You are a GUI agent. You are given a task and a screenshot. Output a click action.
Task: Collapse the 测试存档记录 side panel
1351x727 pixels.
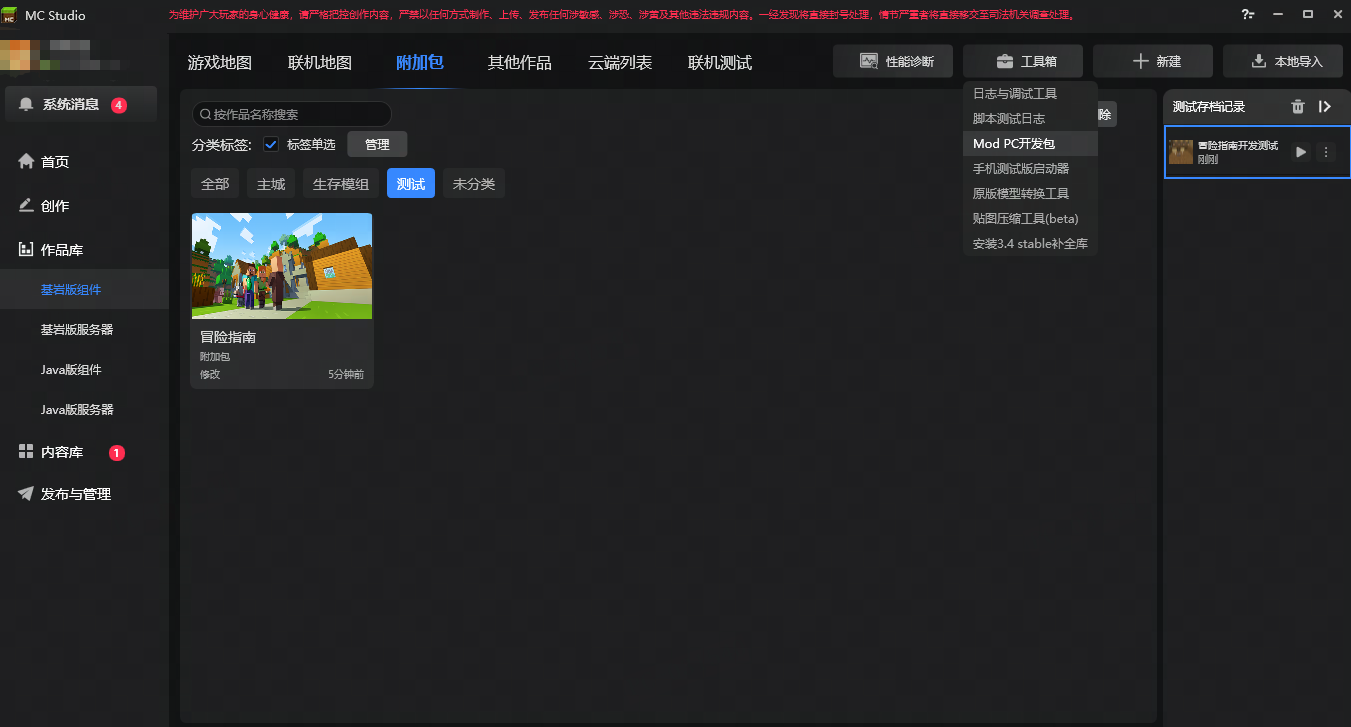tap(1325, 107)
